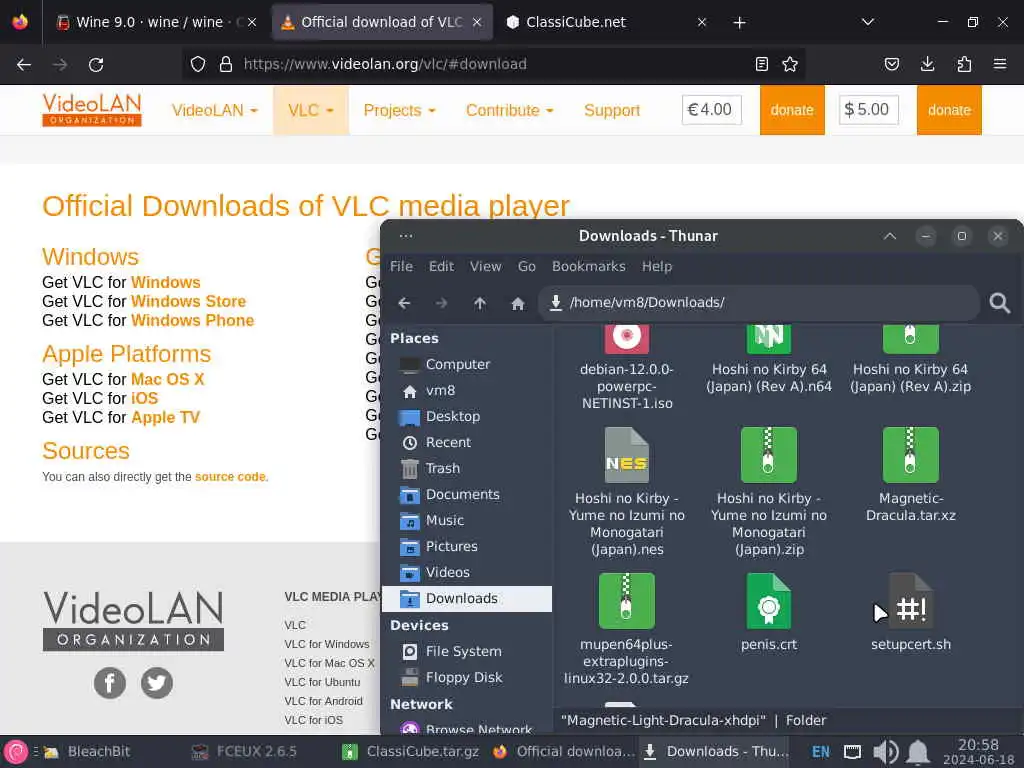1024x768 pixels.
Task: Open the display icon in the system tray
Action: click(852, 752)
